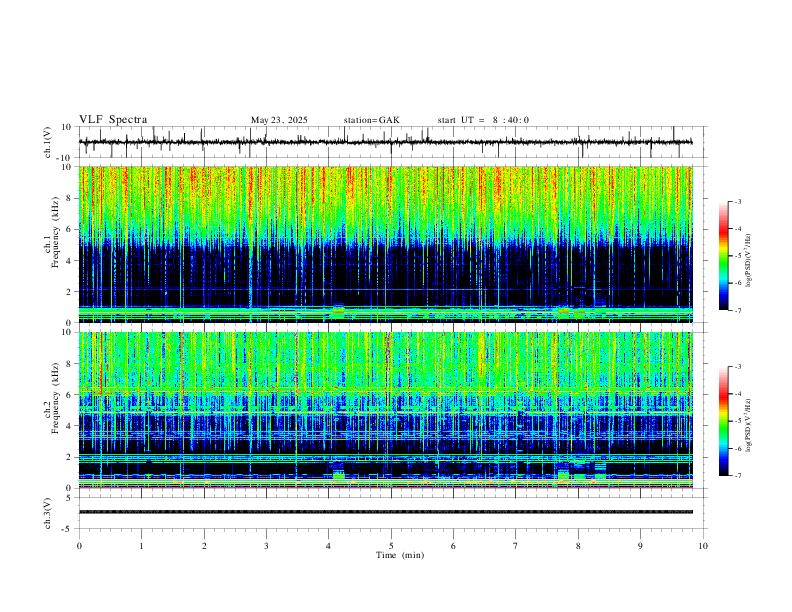792x612 pixels.
Task: Click time axis tick label '1'
Action: [141, 546]
